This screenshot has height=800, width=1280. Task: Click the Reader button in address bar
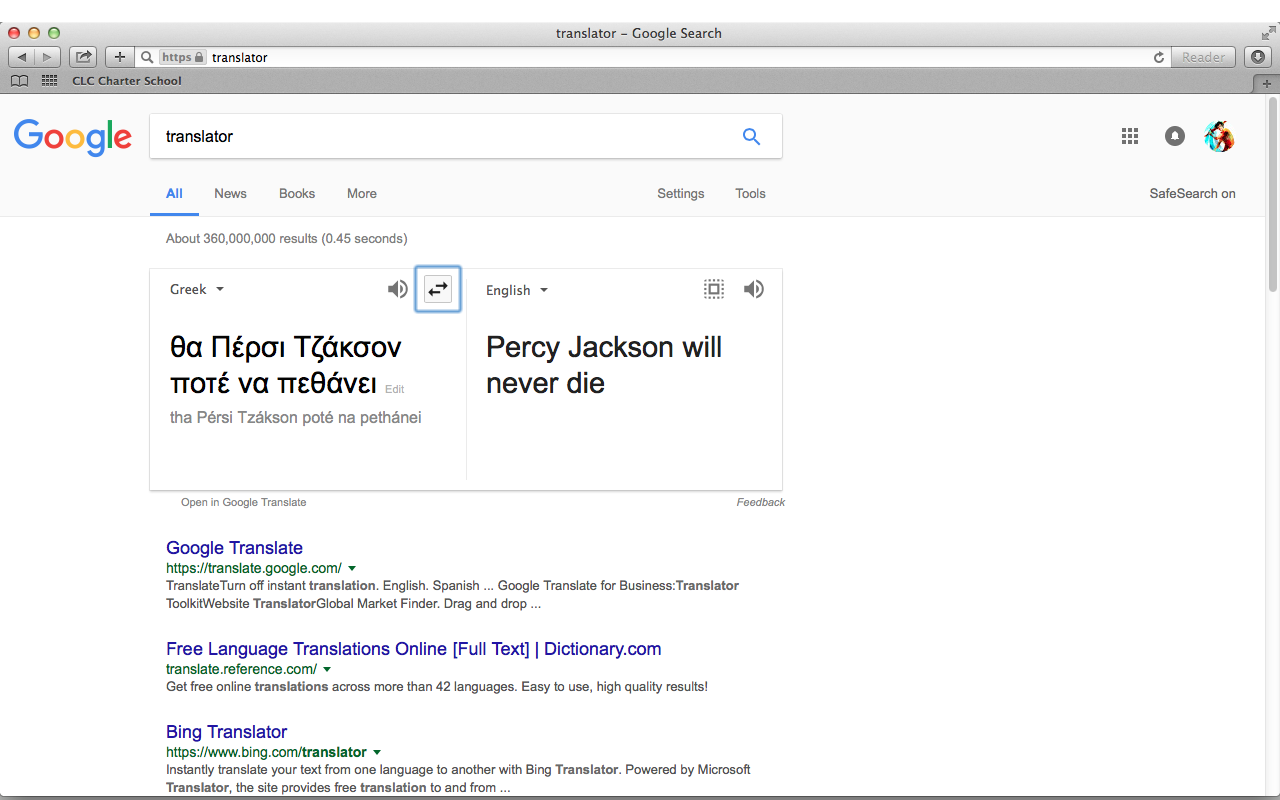click(1203, 57)
